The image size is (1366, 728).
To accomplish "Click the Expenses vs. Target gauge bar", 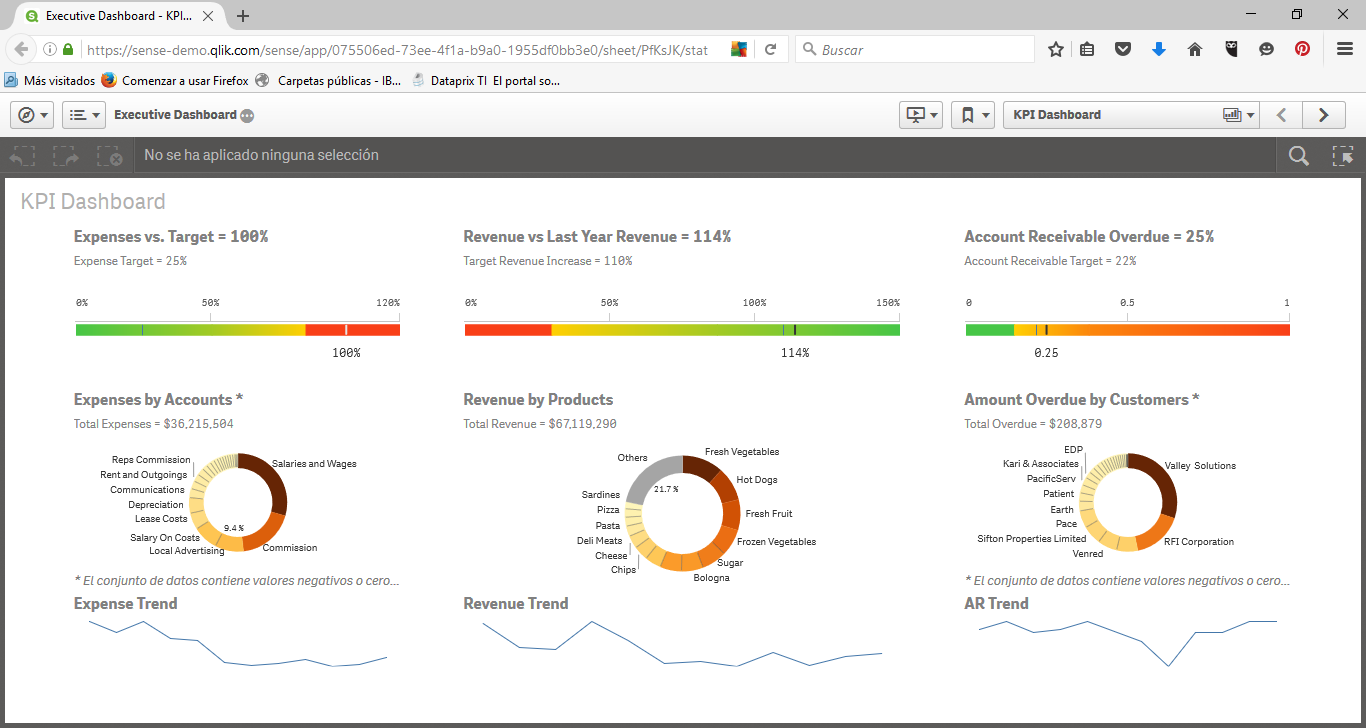I will click(x=237, y=327).
